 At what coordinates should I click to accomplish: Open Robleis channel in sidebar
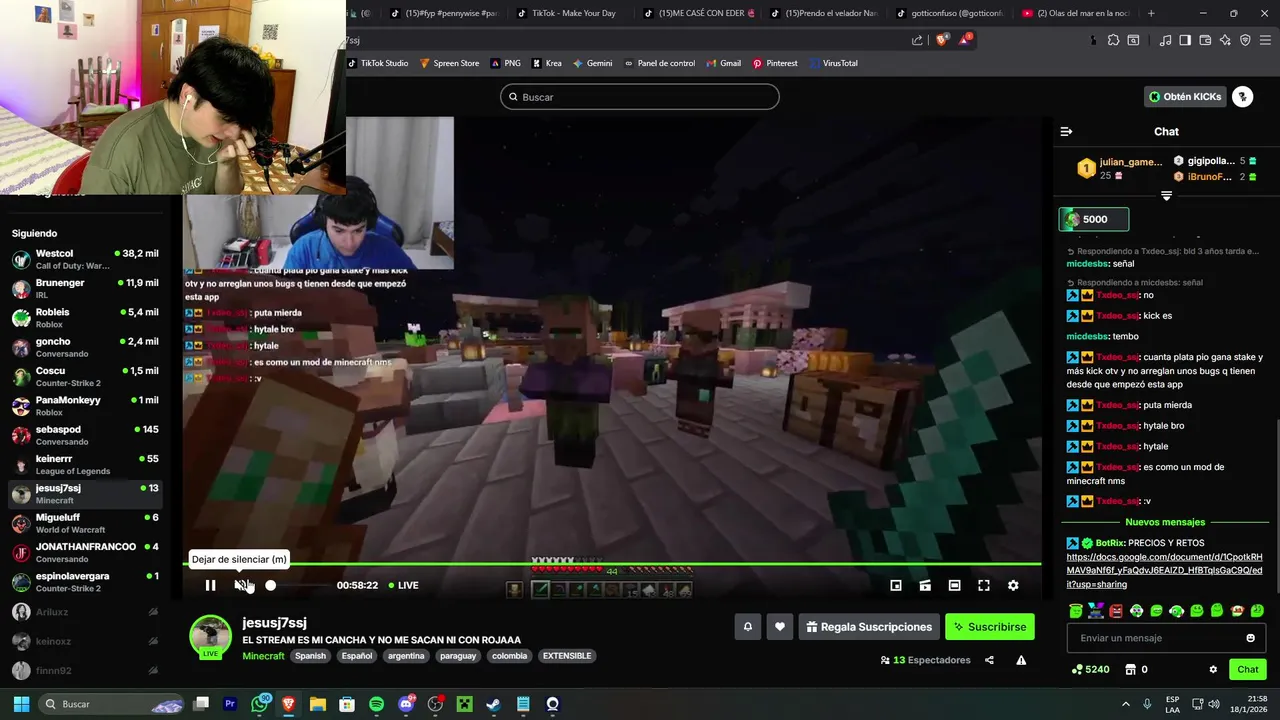[x=85, y=318]
